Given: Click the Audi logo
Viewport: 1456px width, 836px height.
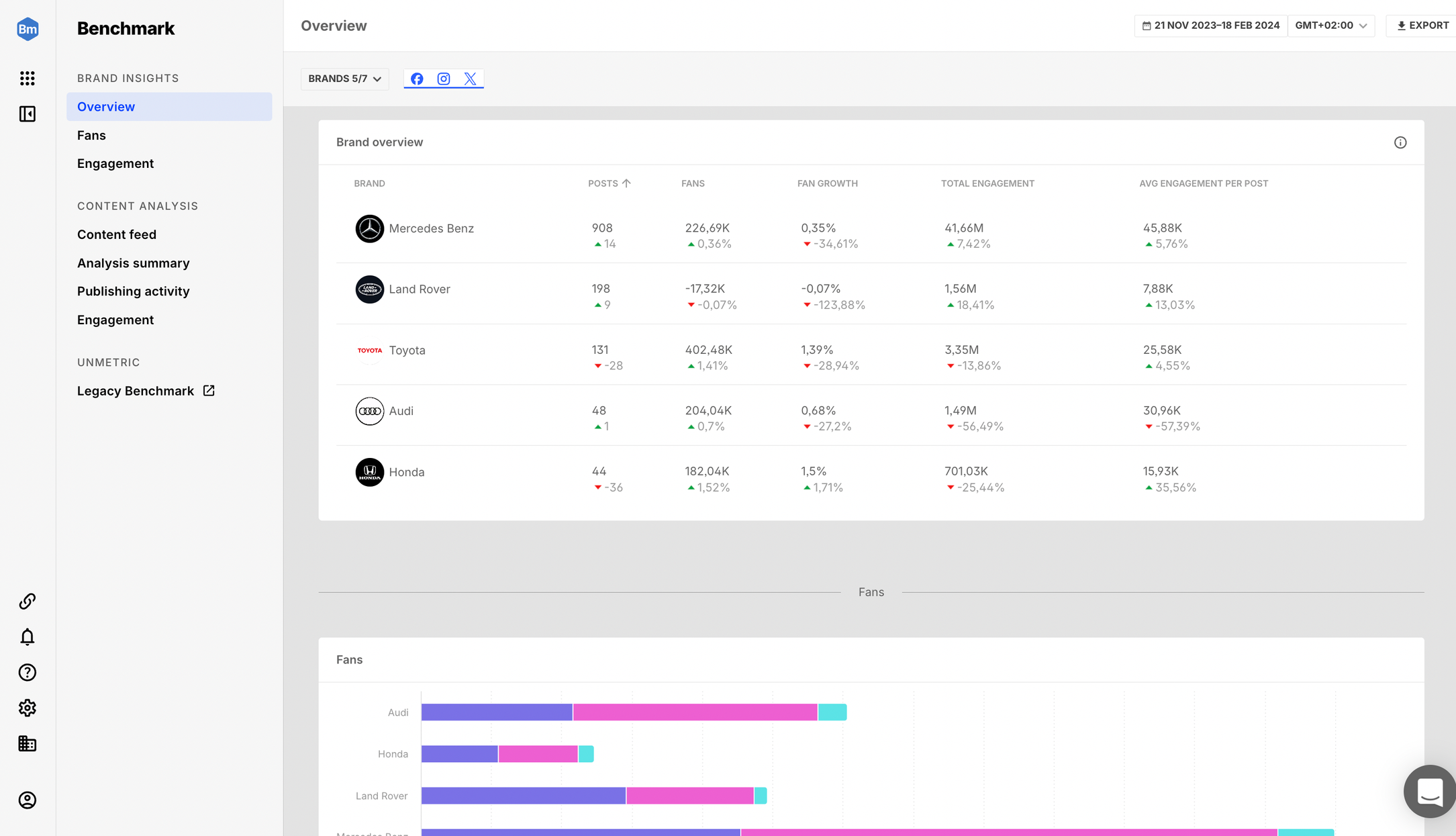Looking at the screenshot, I should tap(369, 411).
